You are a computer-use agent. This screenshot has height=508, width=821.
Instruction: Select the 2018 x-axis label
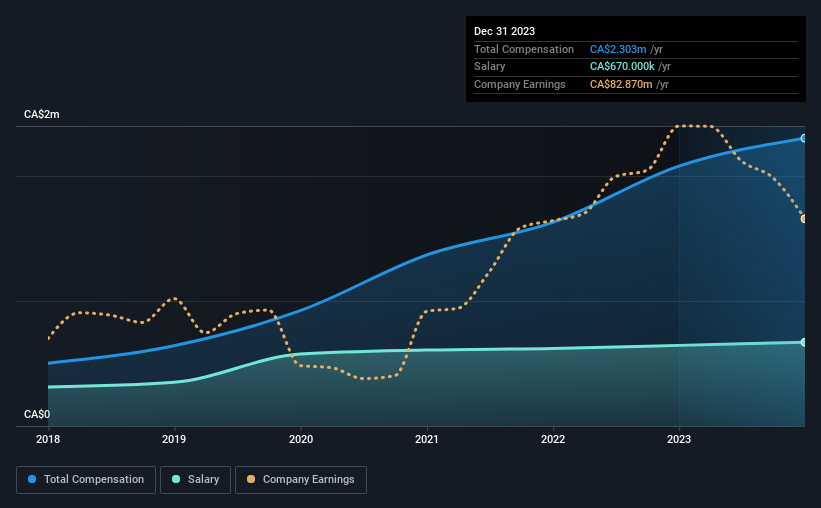point(48,439)
